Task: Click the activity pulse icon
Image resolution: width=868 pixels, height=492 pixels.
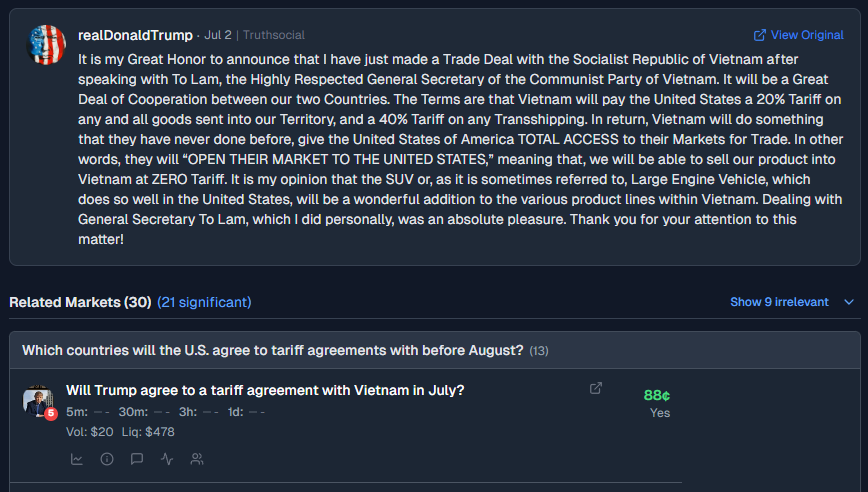Action: pyautogui.click(x=167, y=459)
